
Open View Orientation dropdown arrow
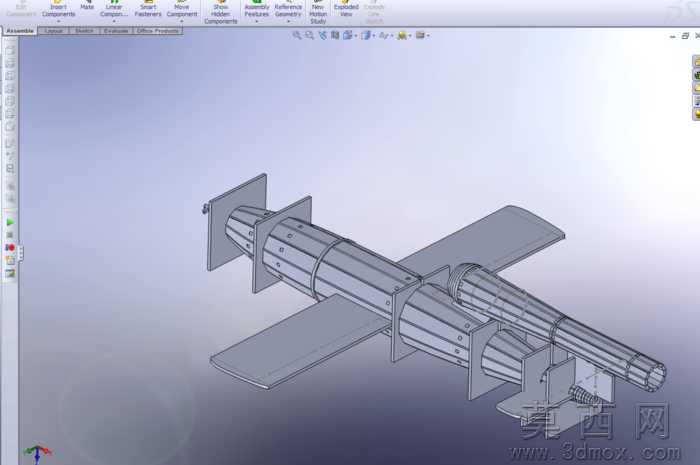(356, 36)
